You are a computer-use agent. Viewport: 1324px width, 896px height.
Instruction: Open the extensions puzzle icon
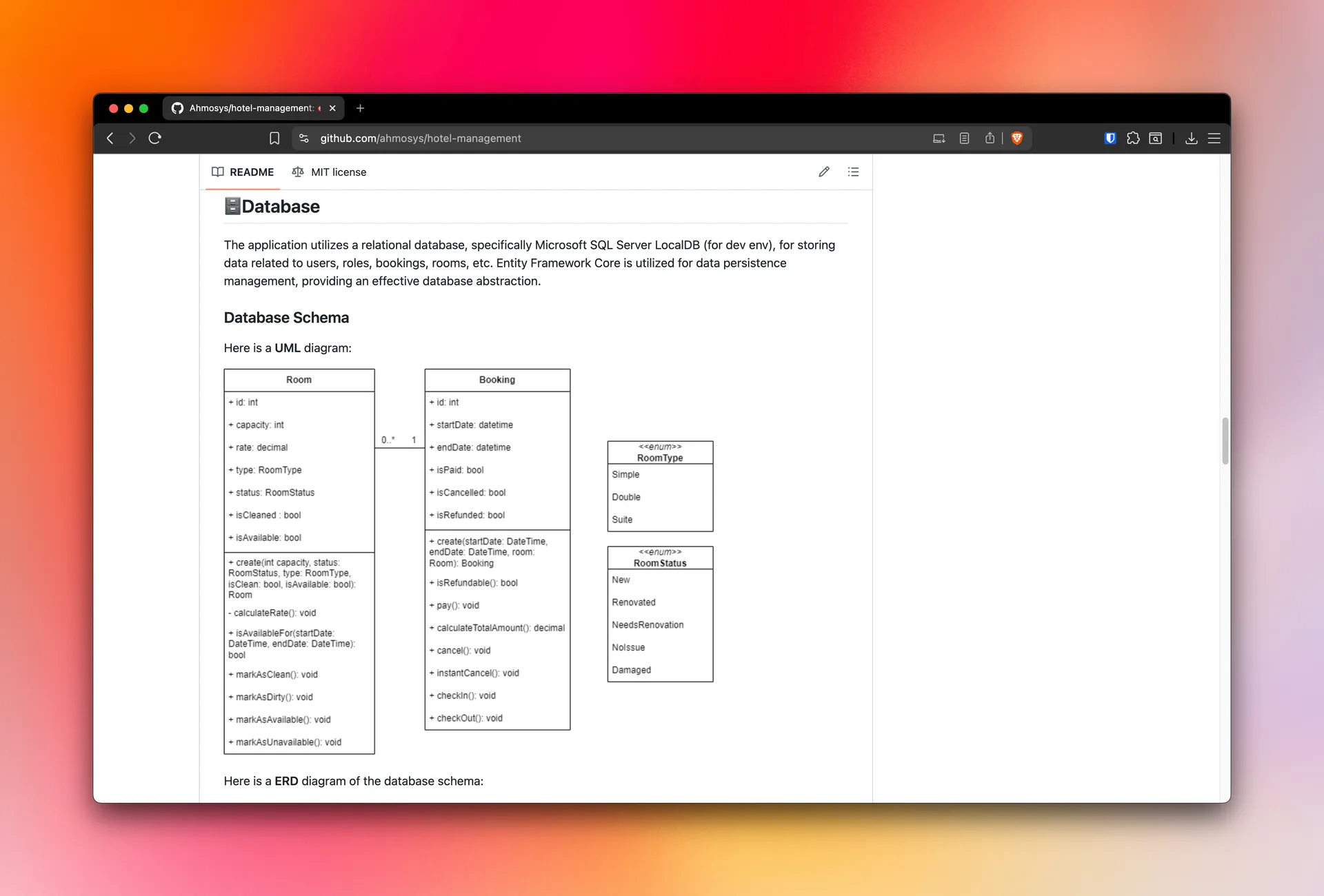click(x=1133, y=139)
